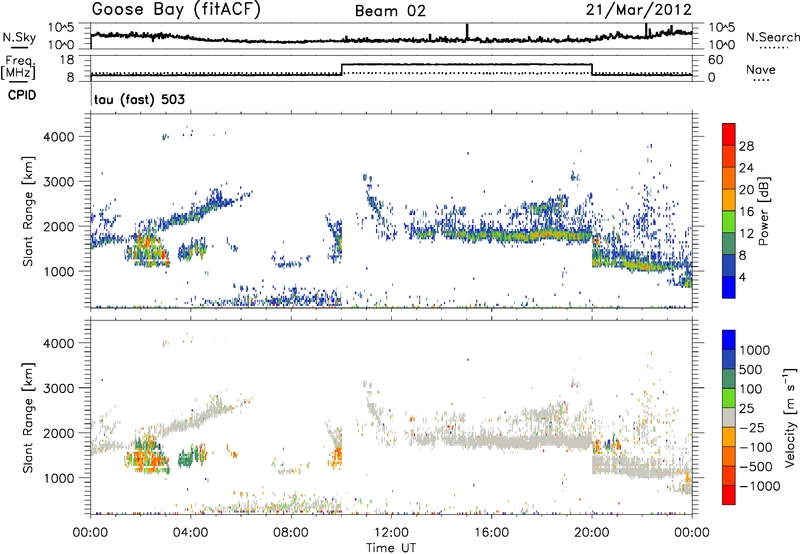The width and height of the screenshot is (800, 554).
Task: Click "2000" tick on the power panel
Action: pos(58,226)
